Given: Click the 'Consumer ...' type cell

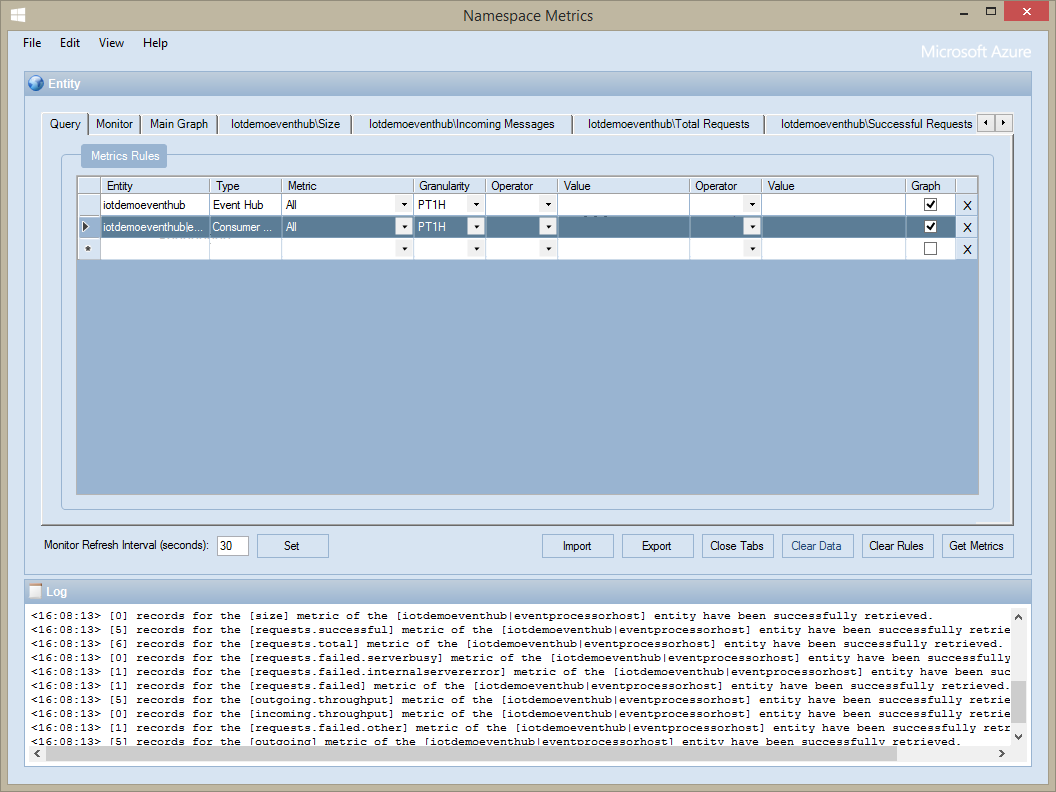Looking at the screenshot, I should 246,227.
